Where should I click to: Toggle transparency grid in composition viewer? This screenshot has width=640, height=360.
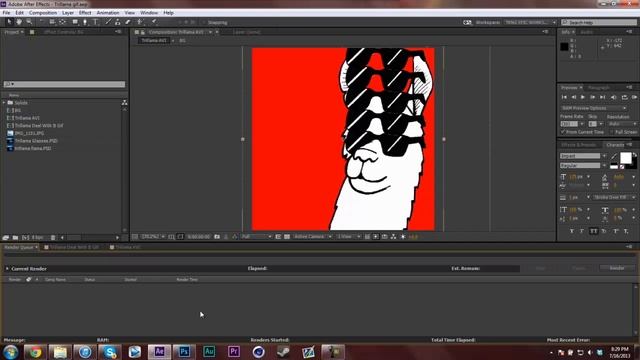(x=287, y=237)
